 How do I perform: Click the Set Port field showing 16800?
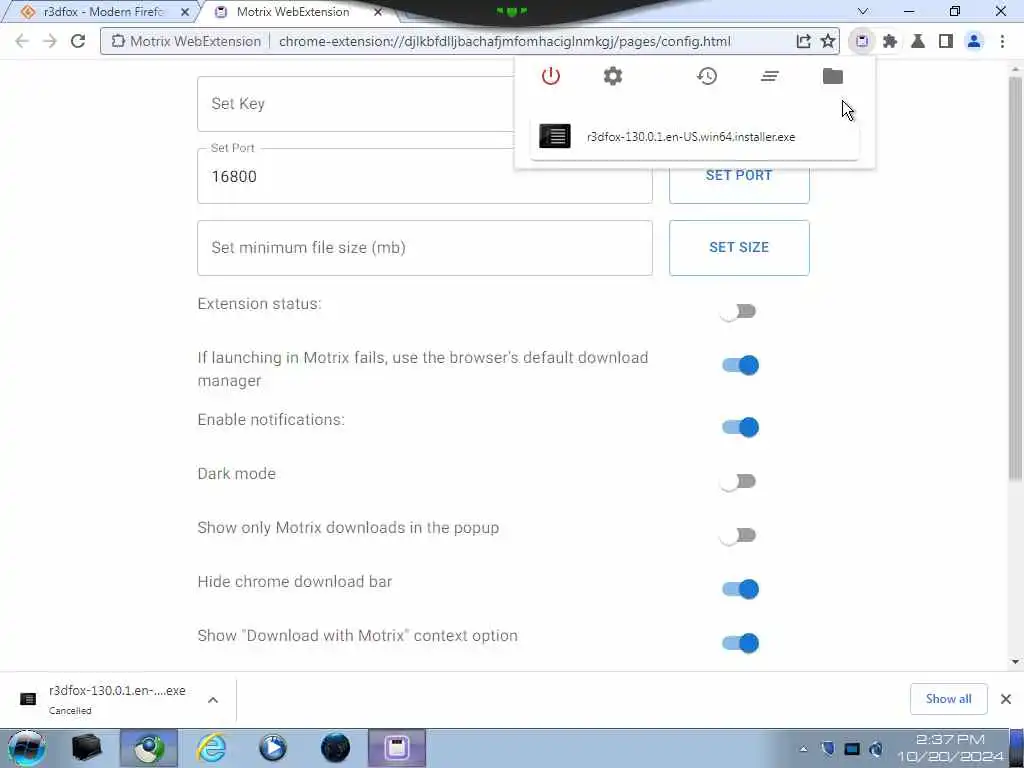(x=424, y=176)
